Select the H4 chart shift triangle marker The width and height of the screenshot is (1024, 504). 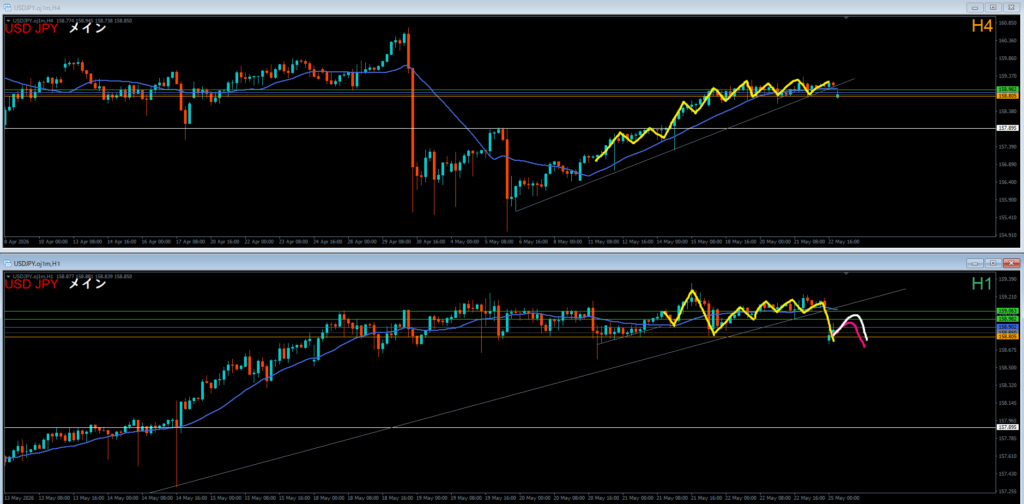point(847,19)
